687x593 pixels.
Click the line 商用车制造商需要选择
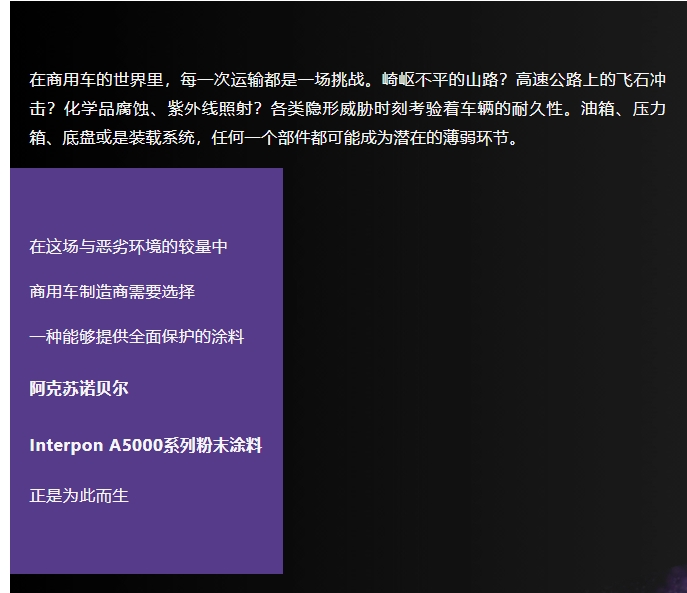(112, 292)
